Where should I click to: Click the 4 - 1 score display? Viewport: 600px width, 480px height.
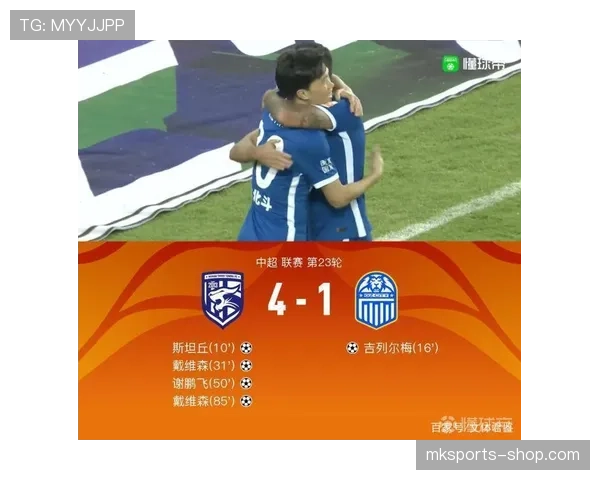pyautogui.click(x=300, y=300)
